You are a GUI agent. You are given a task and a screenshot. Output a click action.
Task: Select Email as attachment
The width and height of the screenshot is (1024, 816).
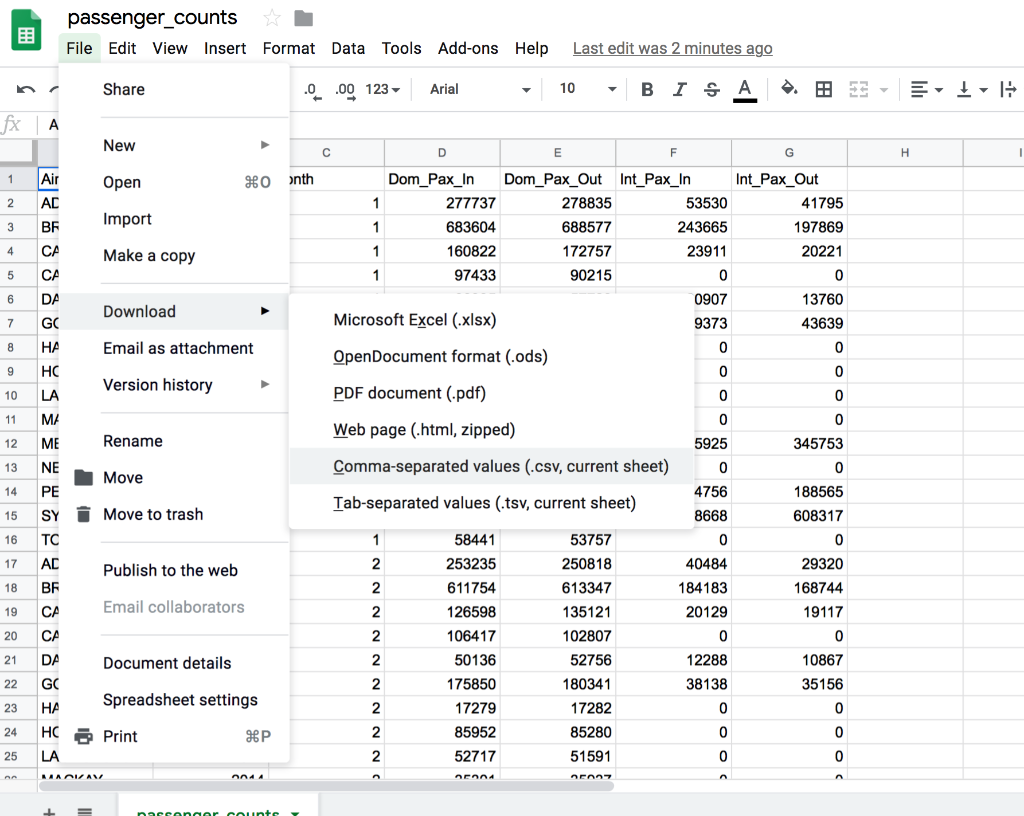(x=174, y=348)
